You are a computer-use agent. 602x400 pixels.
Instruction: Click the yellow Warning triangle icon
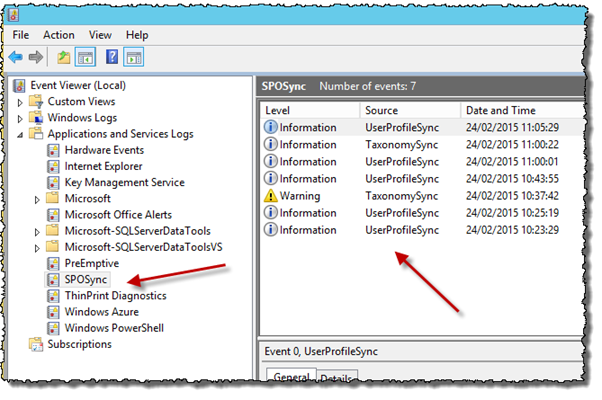click(271, 196)
